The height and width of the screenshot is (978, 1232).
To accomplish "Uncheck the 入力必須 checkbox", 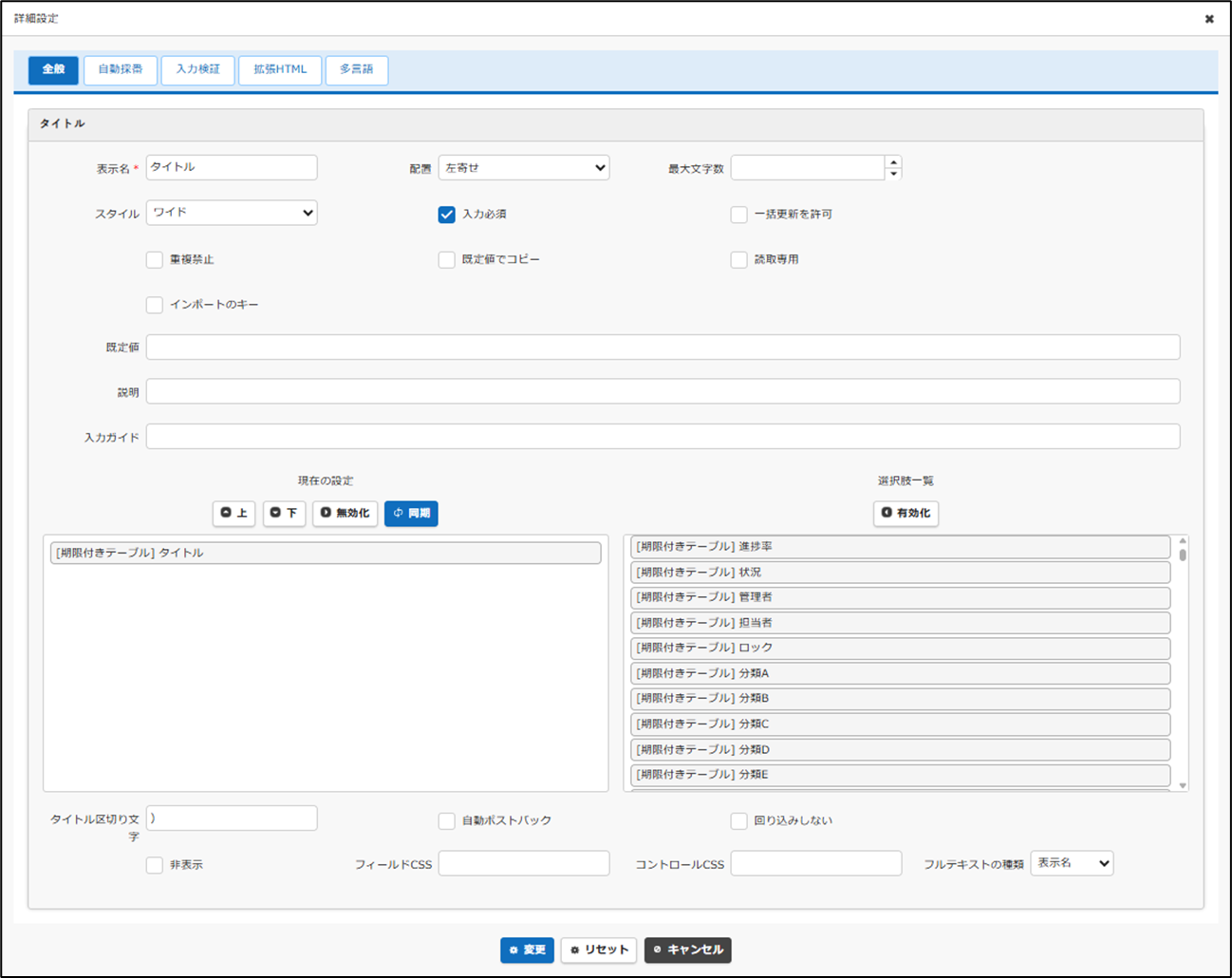I will [x=447, y=215].
